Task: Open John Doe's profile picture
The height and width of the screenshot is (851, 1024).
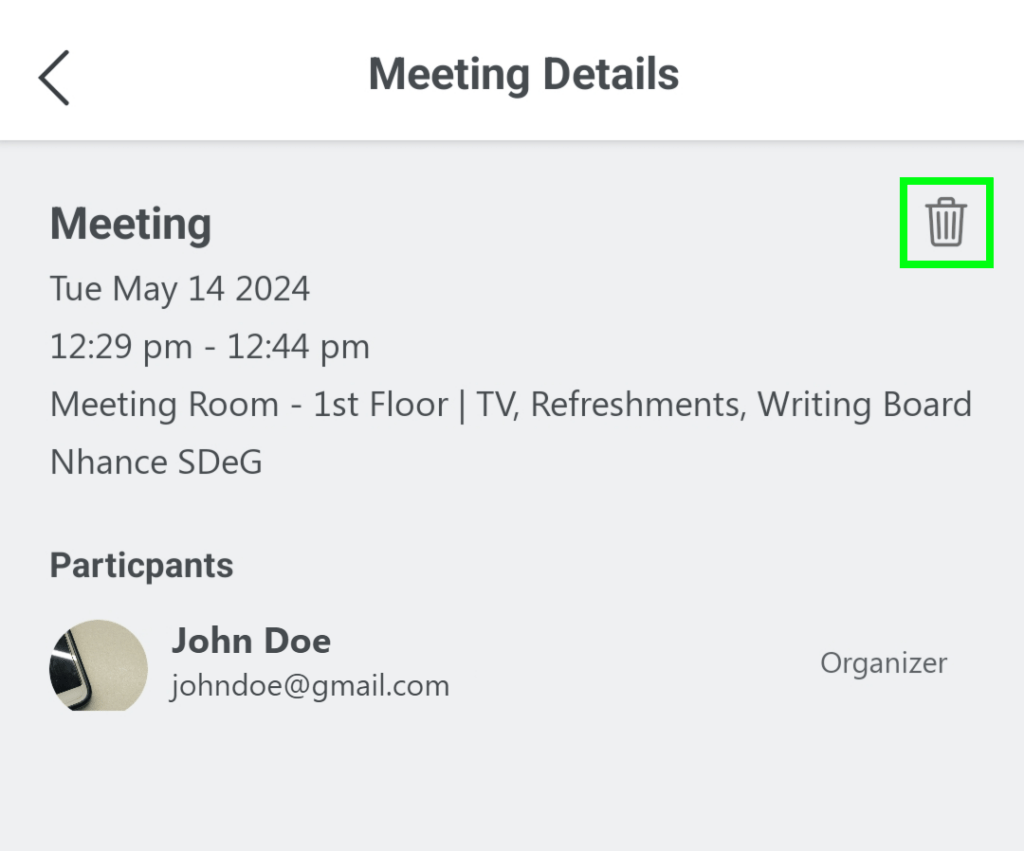Action: pyautogui.click(x=98, y=665)
